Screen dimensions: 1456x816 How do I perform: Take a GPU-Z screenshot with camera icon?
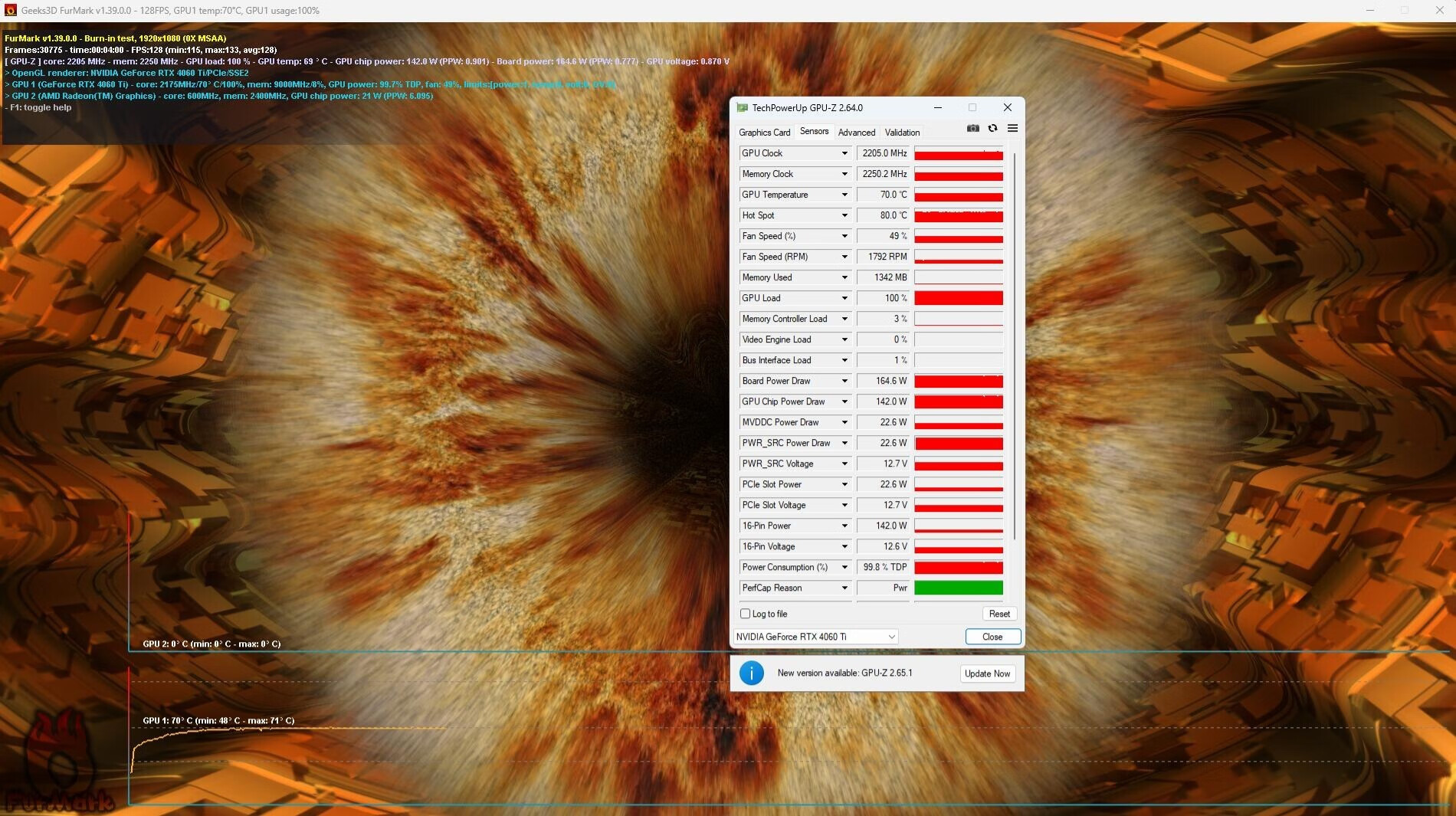click(x=972, y=129)
